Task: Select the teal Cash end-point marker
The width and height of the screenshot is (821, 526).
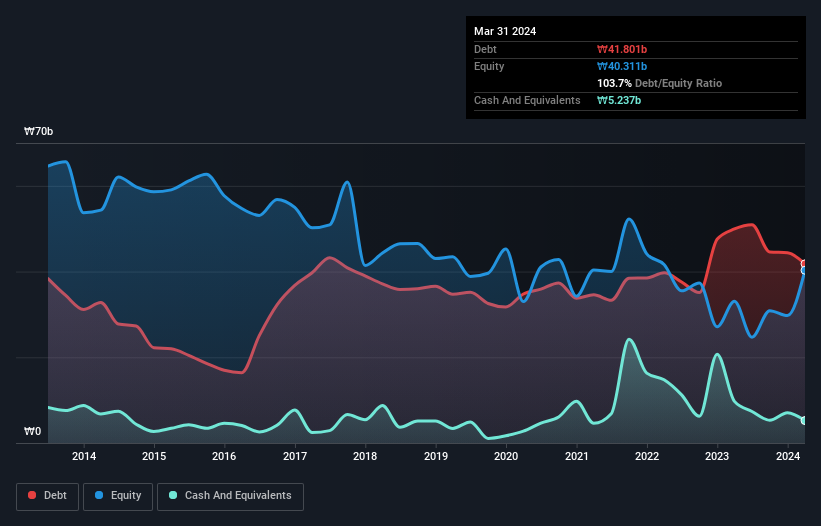Action: (804, 421)
